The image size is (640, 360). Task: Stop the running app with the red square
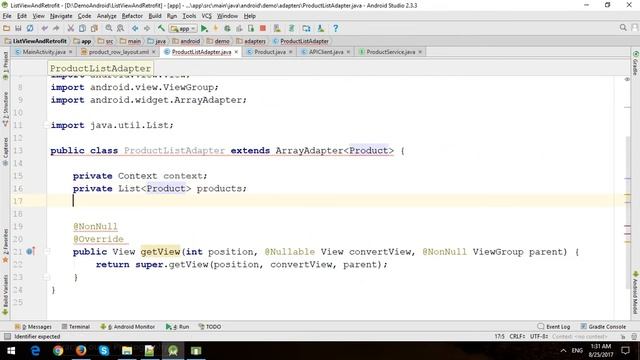(x=263, y=28)
